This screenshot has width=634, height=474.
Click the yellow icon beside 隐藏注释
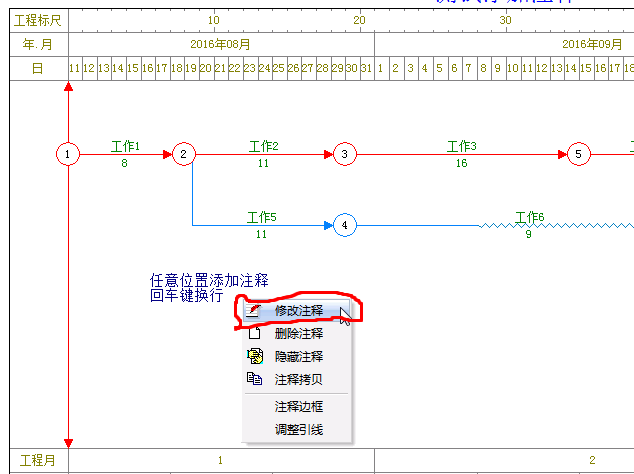pos(254,356)
